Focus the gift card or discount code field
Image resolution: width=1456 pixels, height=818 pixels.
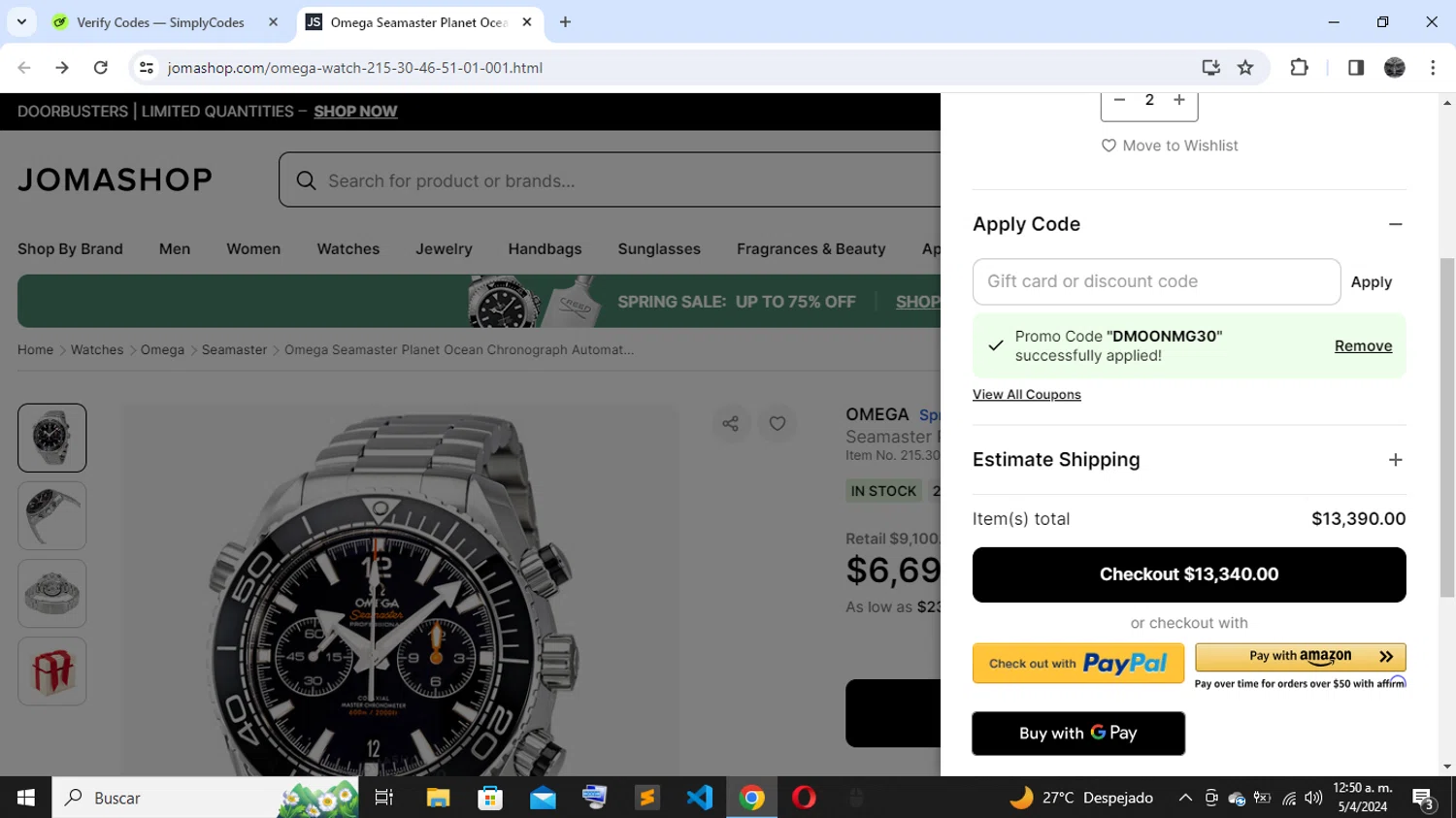(x=1156, y=281)
